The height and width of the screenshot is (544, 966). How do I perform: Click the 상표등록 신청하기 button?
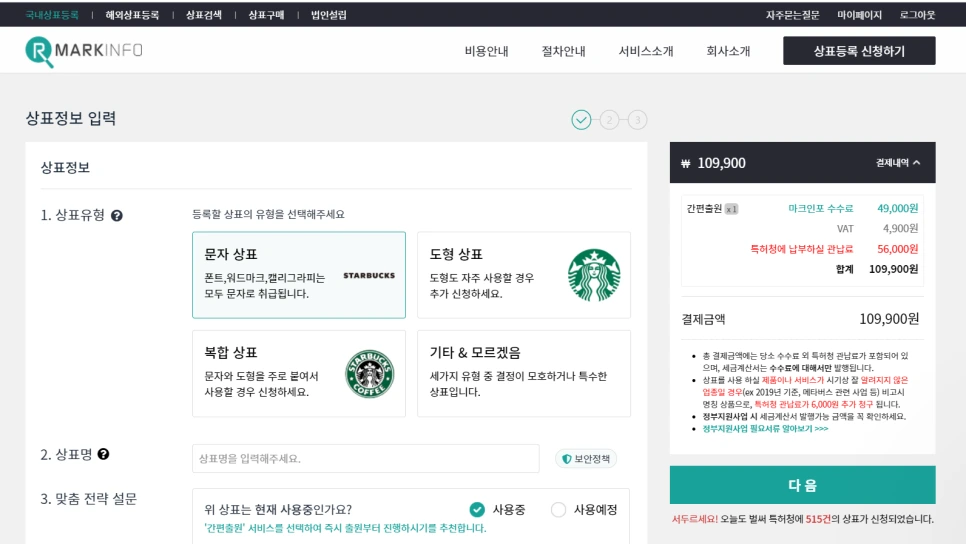coord(859,51)
